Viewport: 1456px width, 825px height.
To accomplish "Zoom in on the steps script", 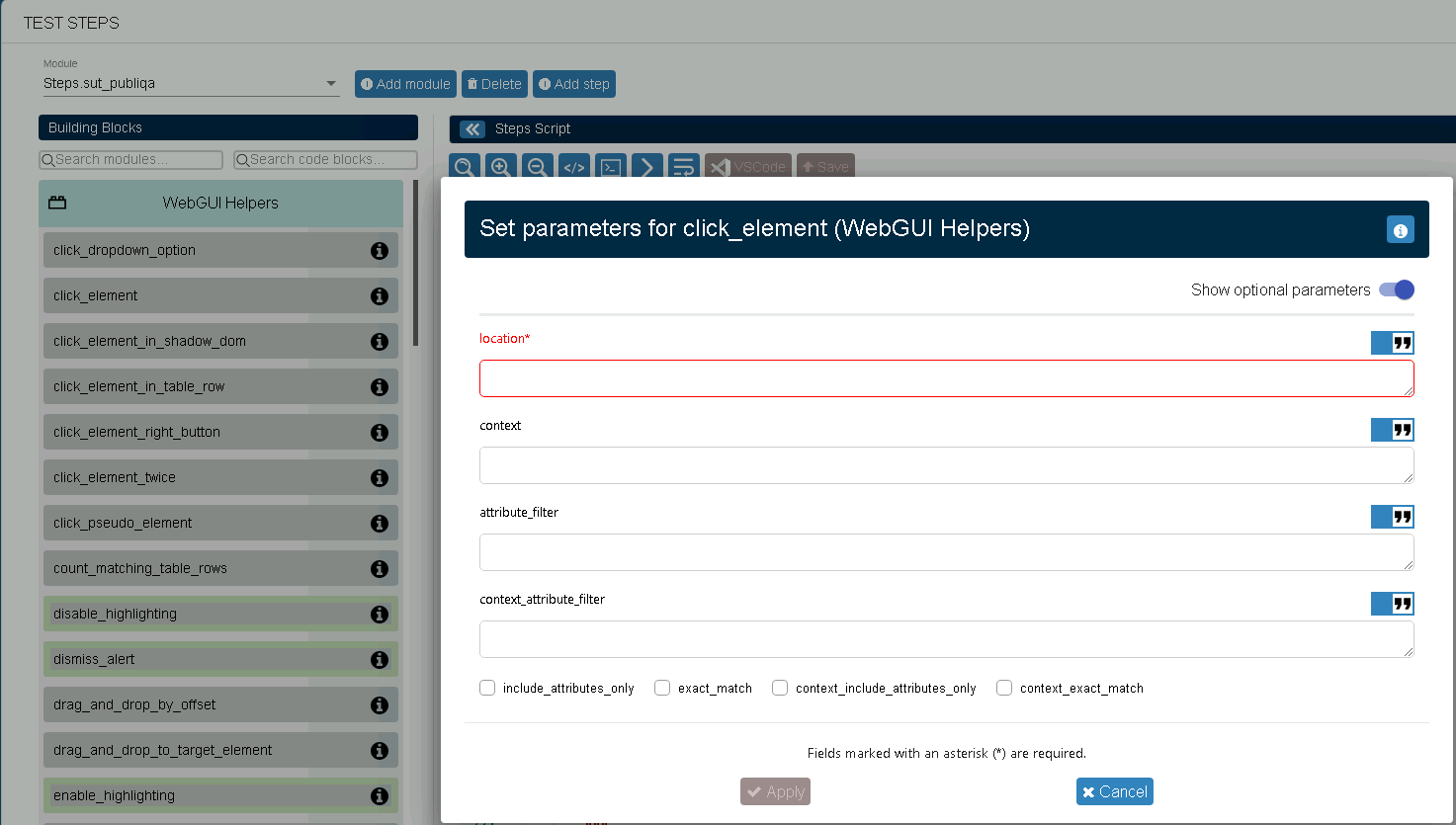I will click(501, 167).
